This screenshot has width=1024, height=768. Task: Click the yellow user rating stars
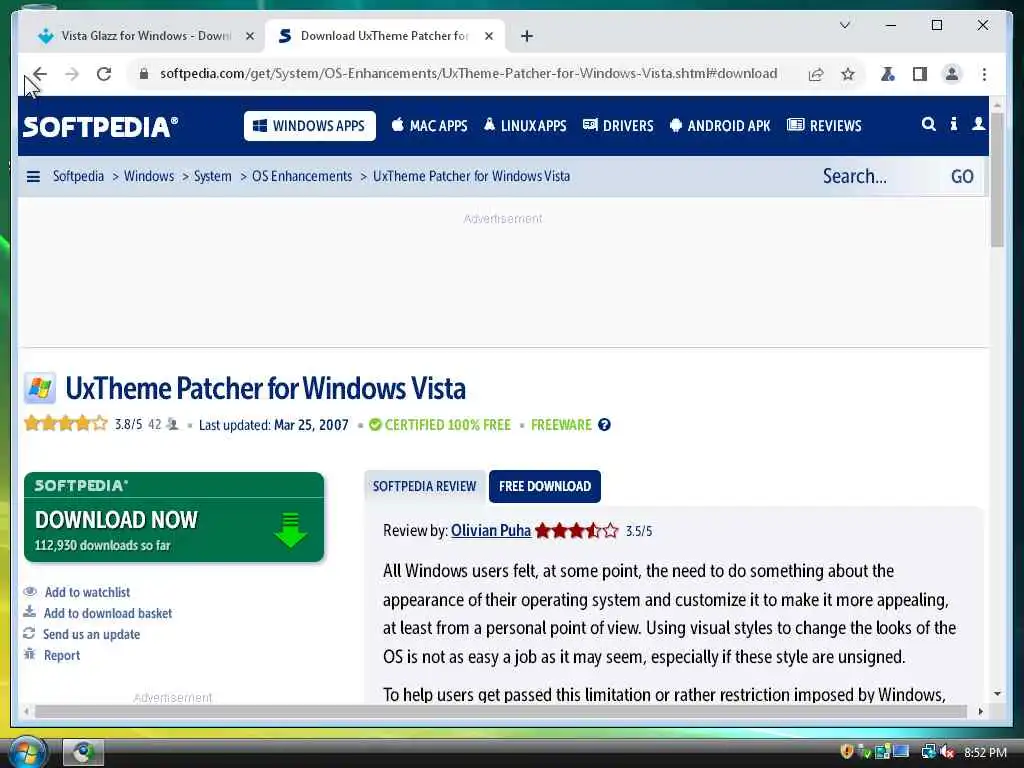pyautogui.click(x=65, y=424)
